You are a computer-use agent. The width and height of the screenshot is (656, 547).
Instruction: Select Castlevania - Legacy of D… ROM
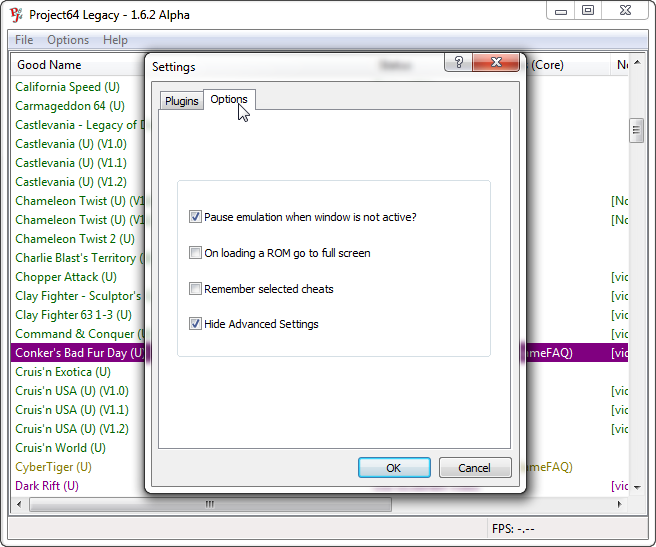[x=80, y=125]
